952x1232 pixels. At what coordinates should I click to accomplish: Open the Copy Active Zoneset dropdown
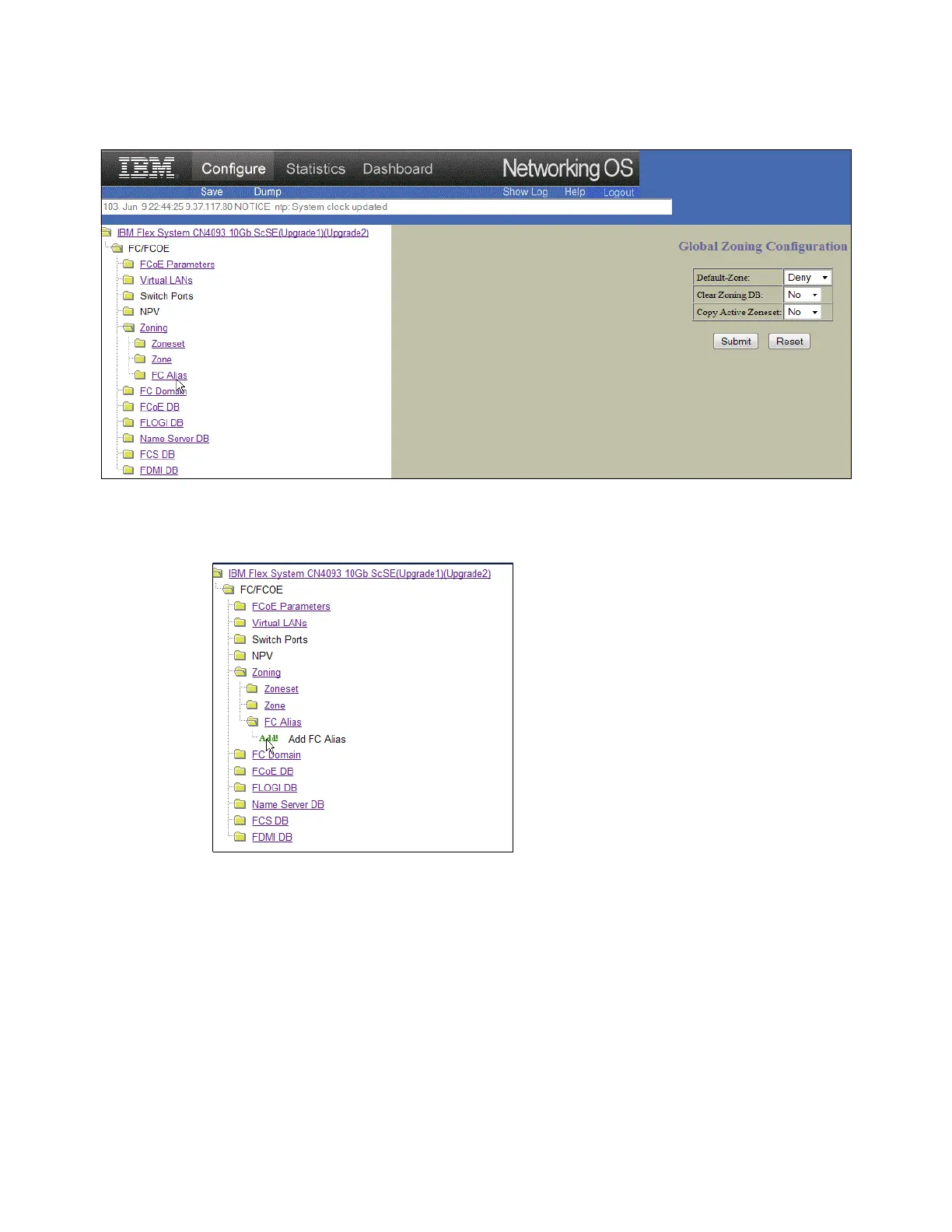(803, 312)
